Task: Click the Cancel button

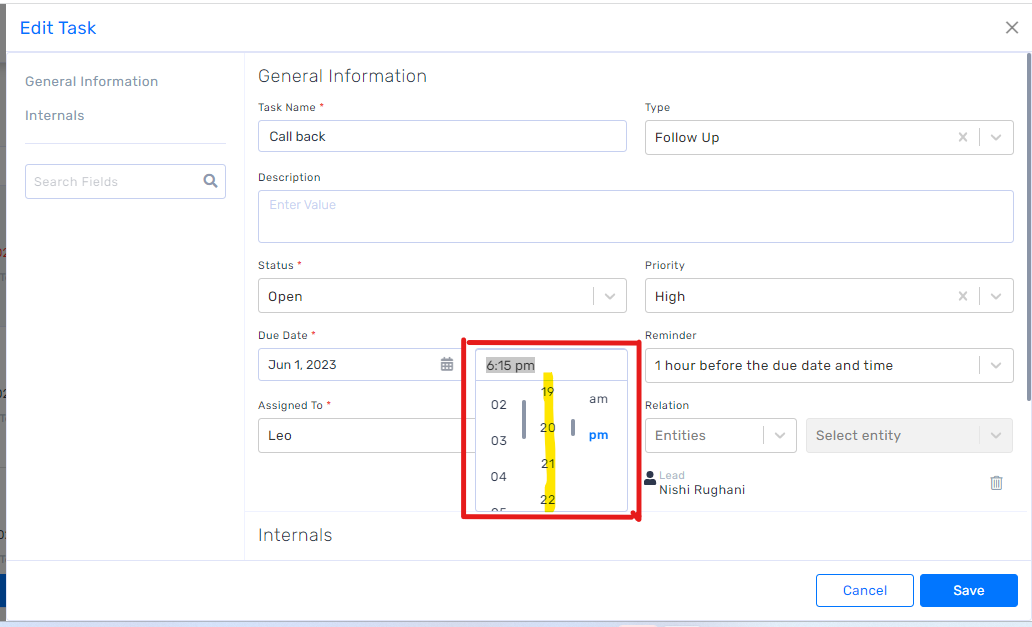Action: (x=864, y=591)
